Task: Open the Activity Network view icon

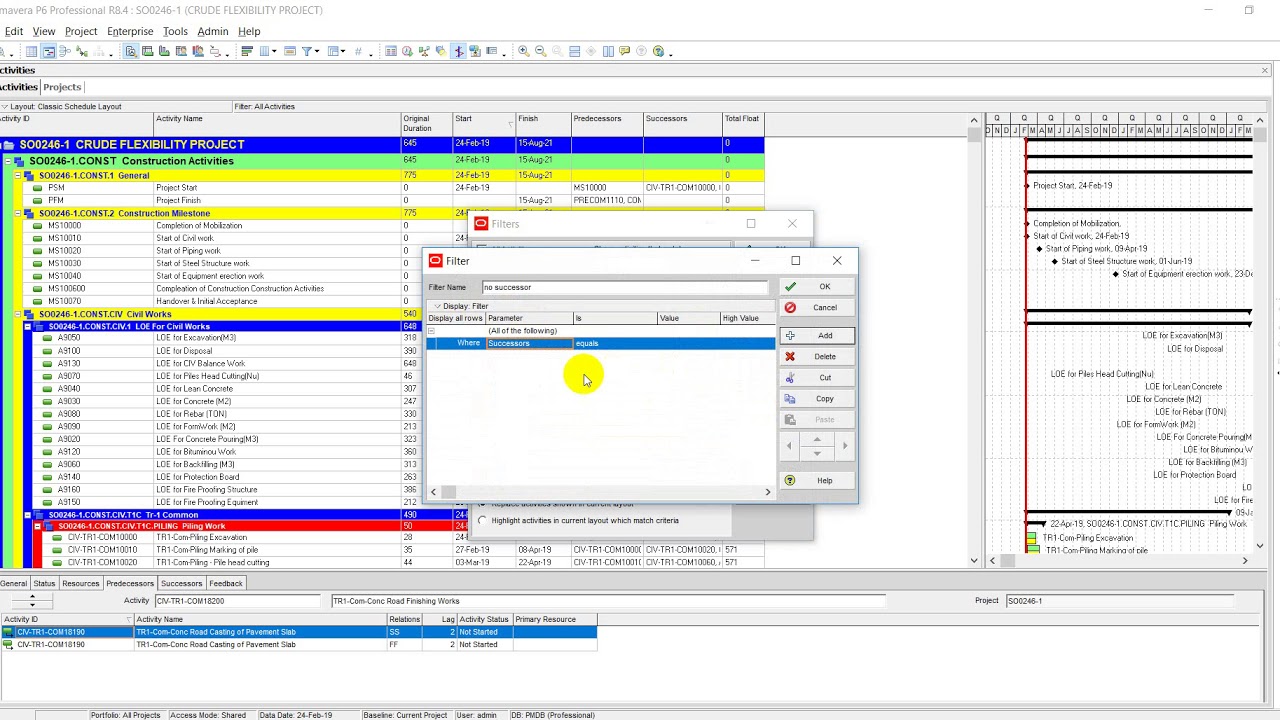Action: [x=65, y=51]
